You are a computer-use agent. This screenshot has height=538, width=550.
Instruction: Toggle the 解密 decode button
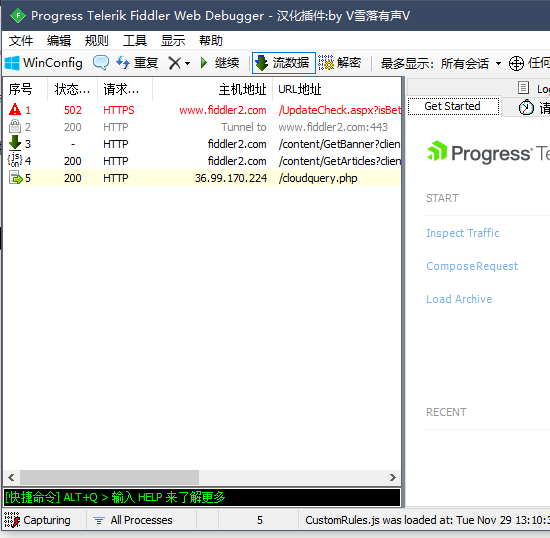click(x=340, y=63)
